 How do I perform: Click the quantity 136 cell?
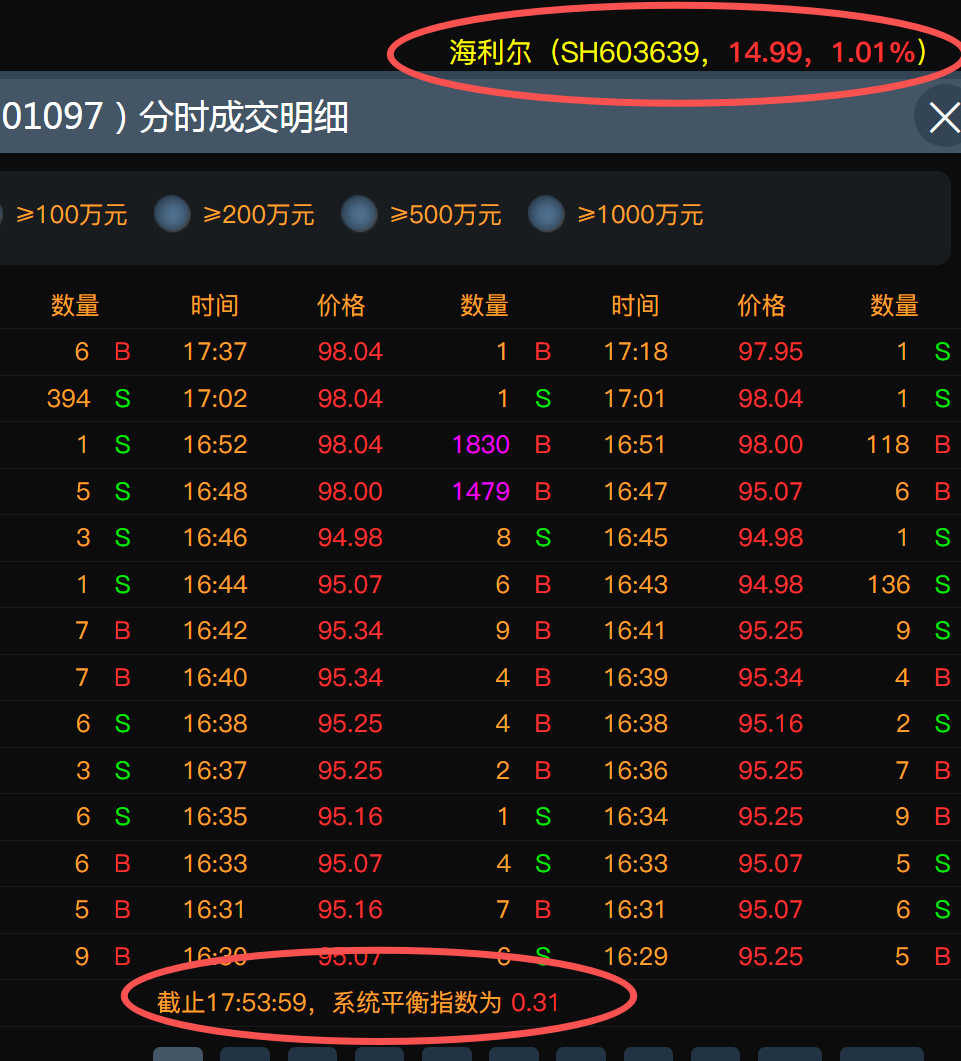tap(889, 584)
